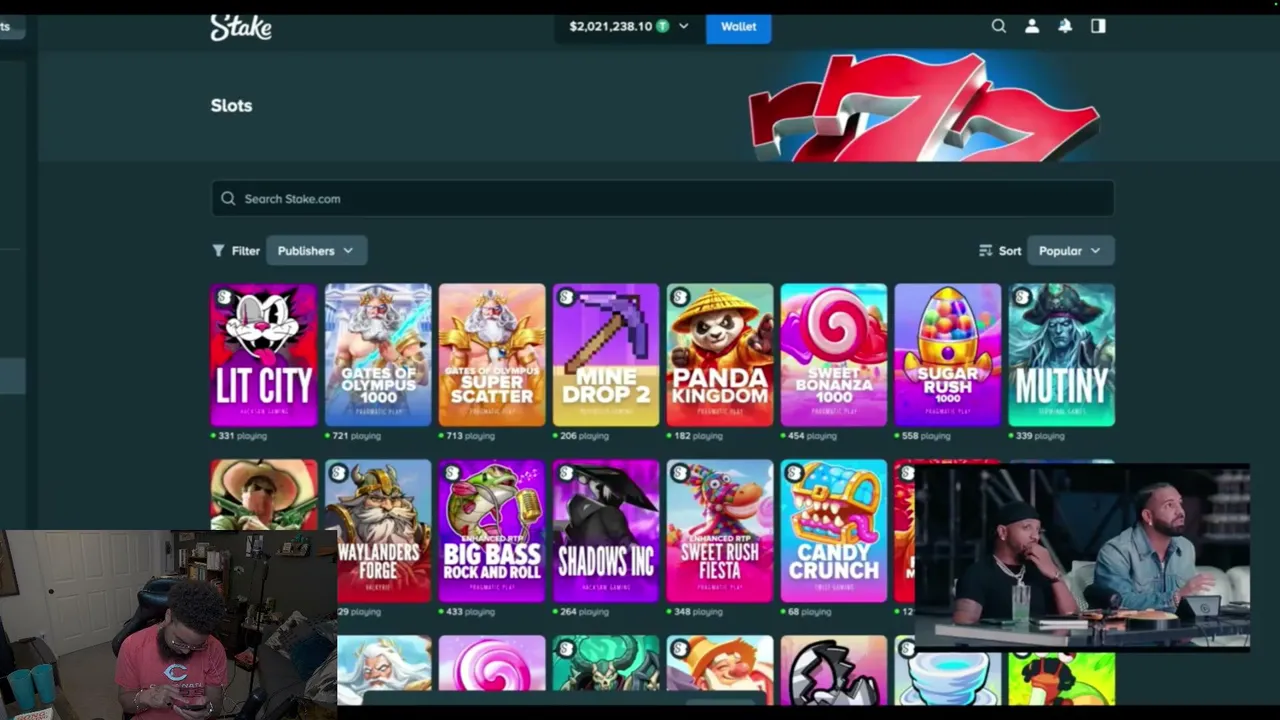Image resolution: width=1280 pixels, height=720 pixels.
Task: Open Sweet Bonanza 1000 slot
Action: [834, 355]
